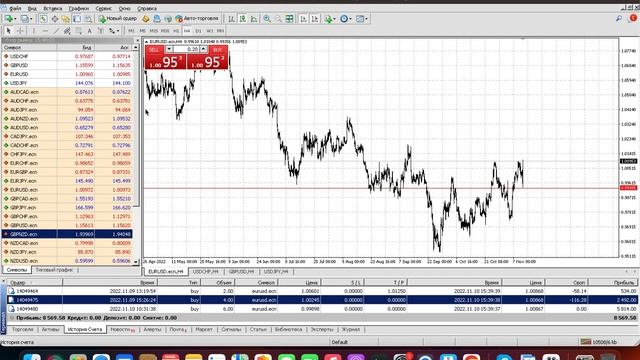Switch to Тиковый график tab

point(54,270)
